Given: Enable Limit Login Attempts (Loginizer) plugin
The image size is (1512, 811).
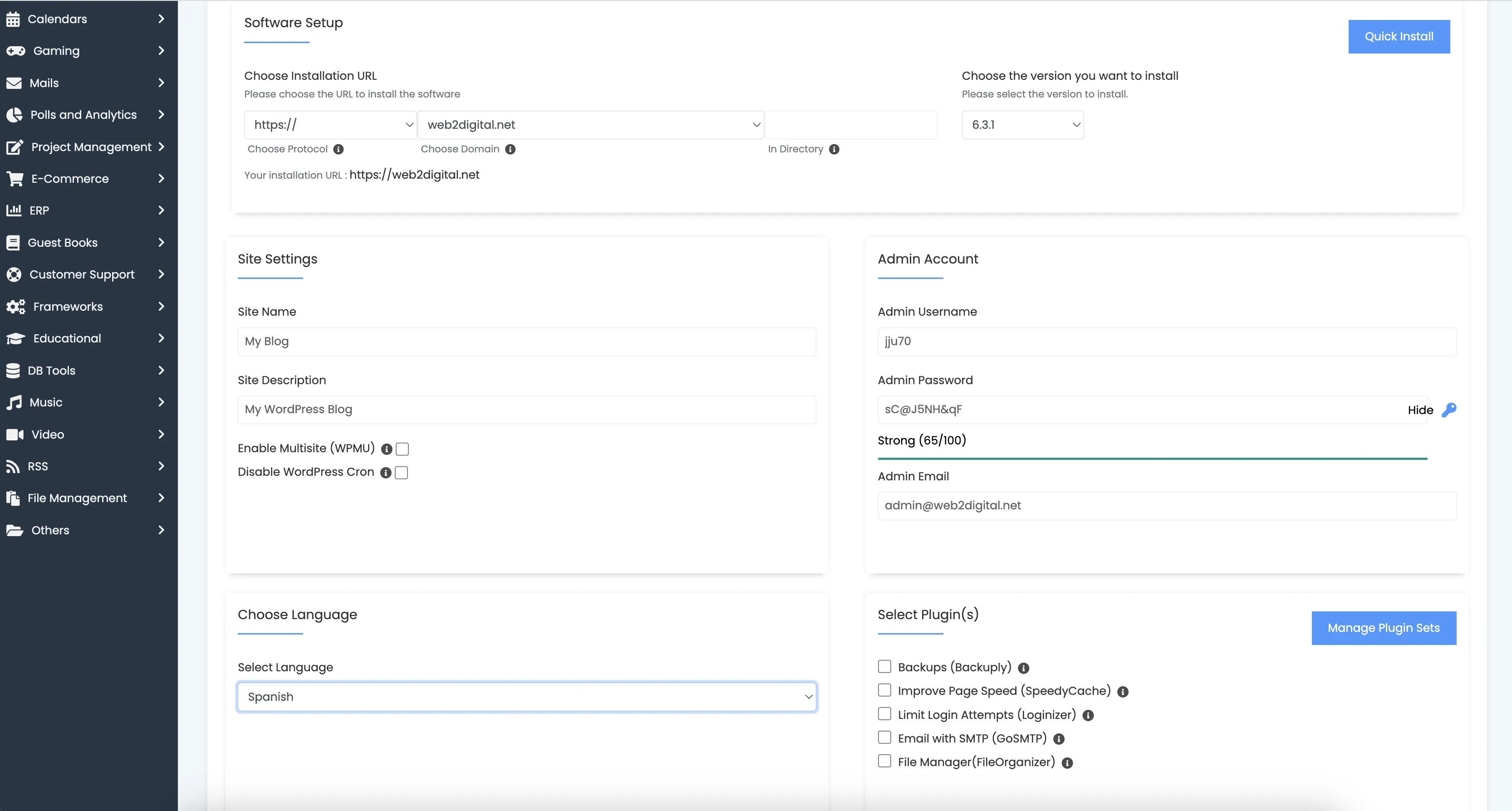Looking at the screenshot, I should pos(883,714).
